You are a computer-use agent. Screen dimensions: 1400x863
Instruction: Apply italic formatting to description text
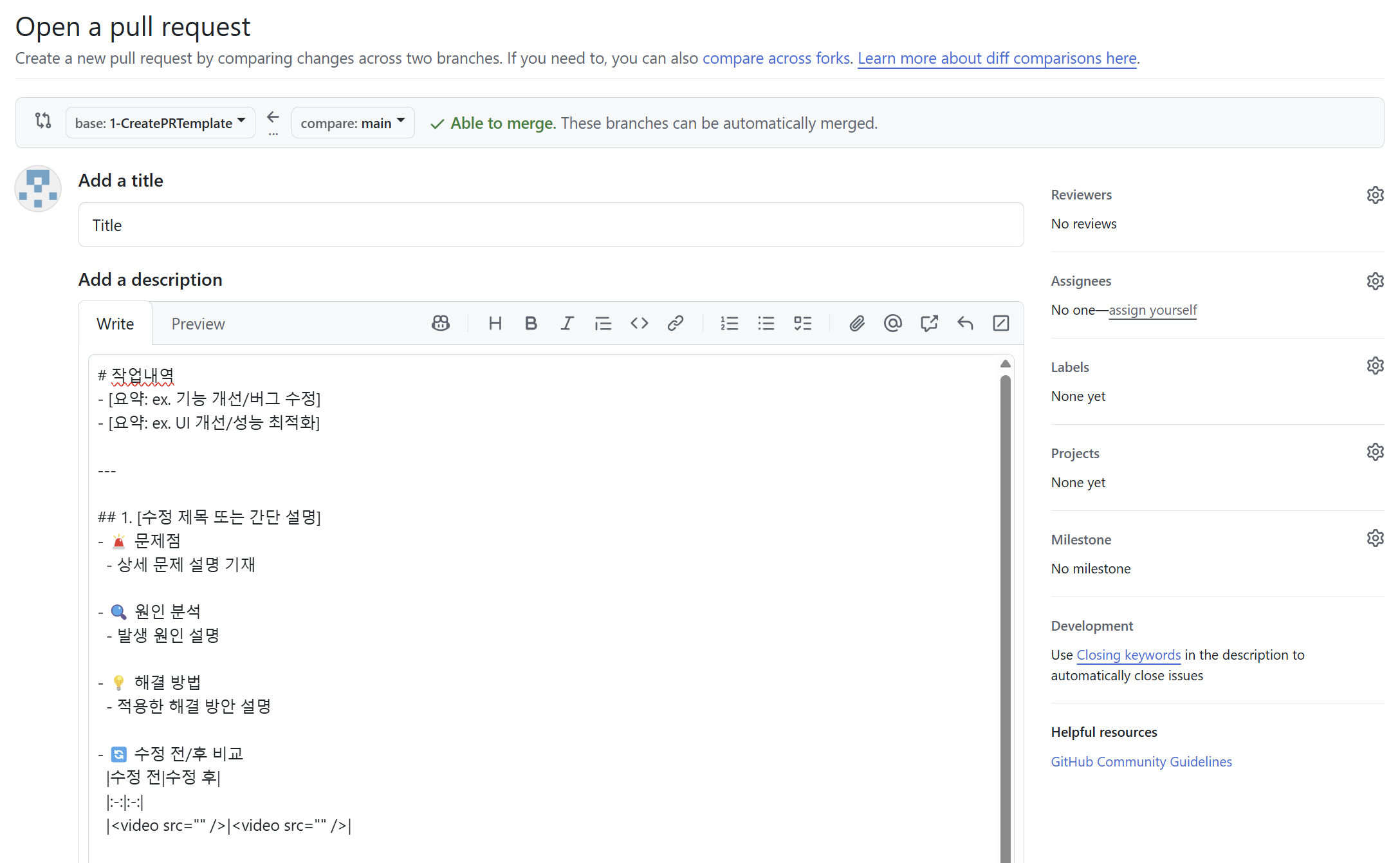click(567, 323)
